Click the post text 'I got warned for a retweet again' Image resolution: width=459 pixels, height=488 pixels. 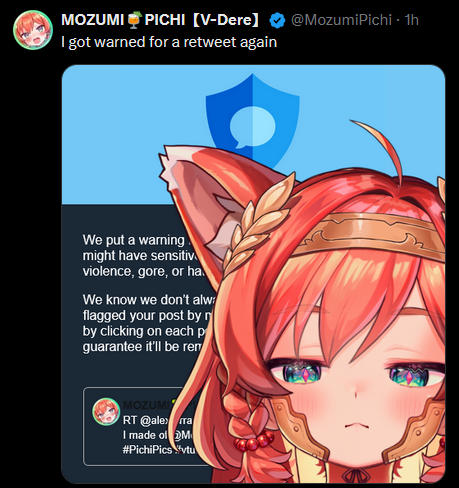pyautogui.click(x=169, y=42)
